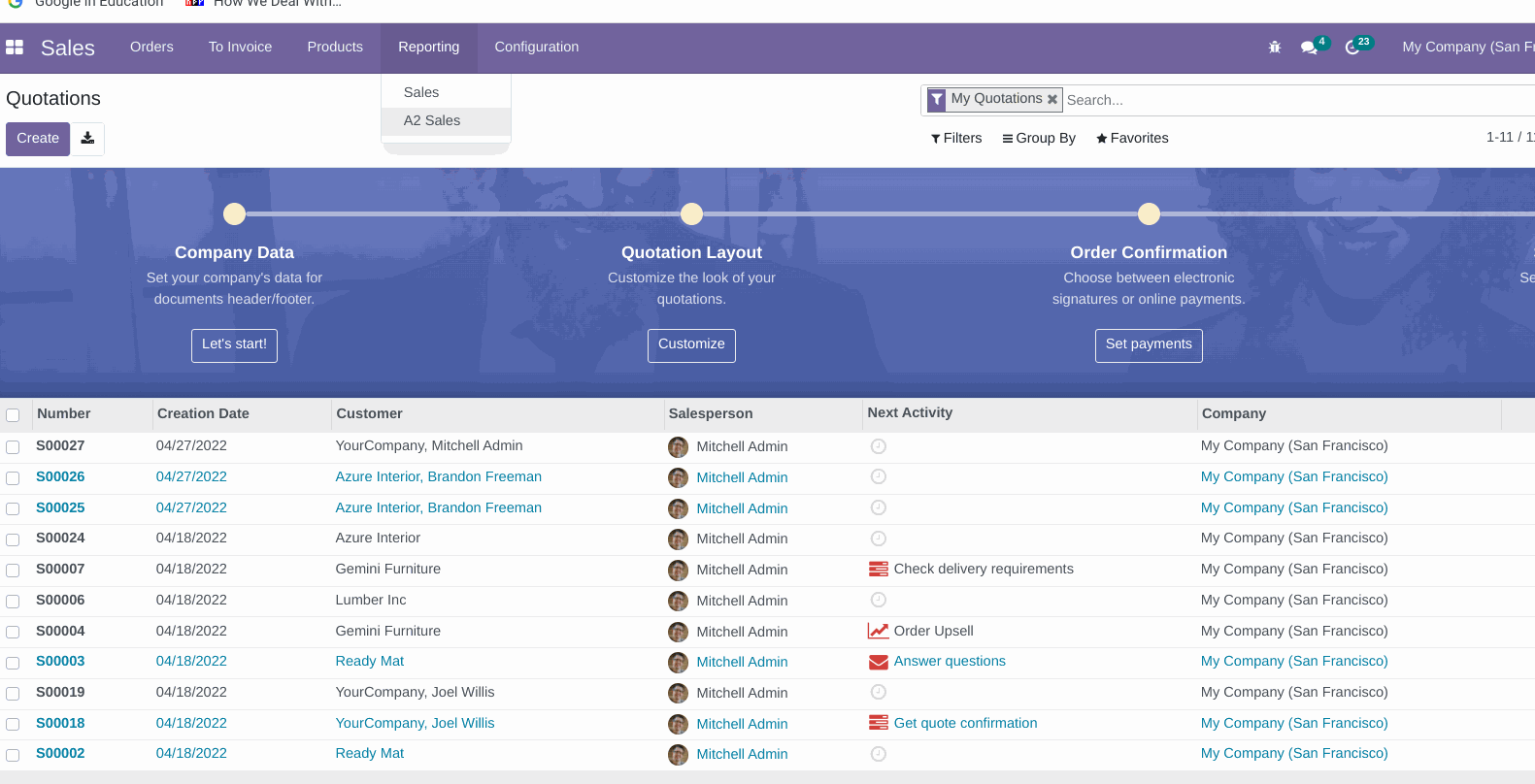This screenshot has width=1535, height=784.
Task: Remove the My Quotations filter facet
Action: 1052,99
